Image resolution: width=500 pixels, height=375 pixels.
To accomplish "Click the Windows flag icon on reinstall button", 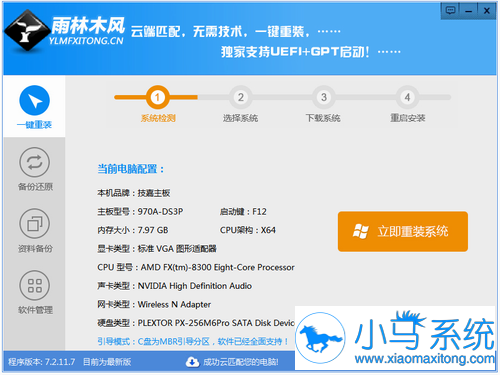I will (x=361, y=231).
